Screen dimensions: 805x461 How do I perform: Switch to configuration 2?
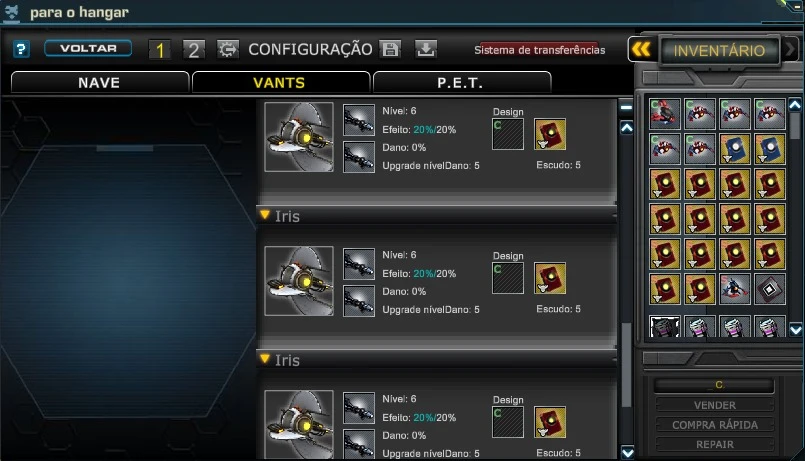[x=194, y=50]
